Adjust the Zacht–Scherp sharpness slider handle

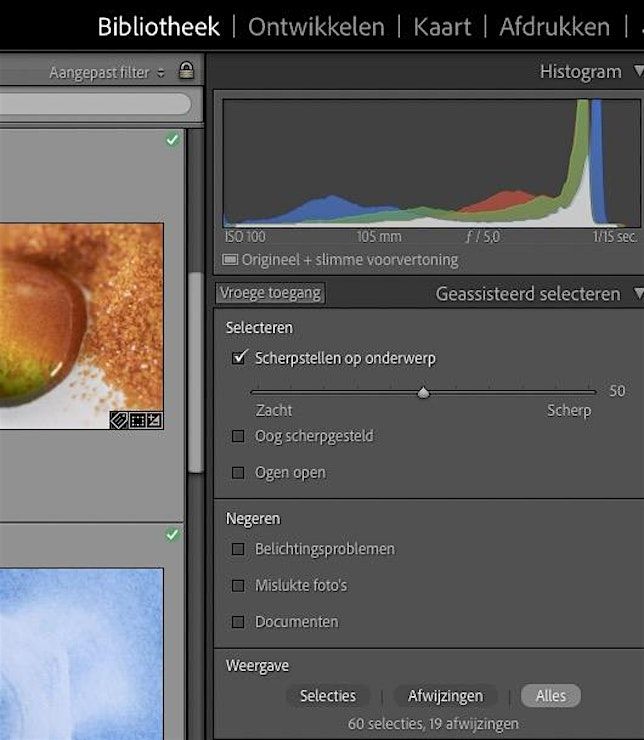tap(424, 393)
